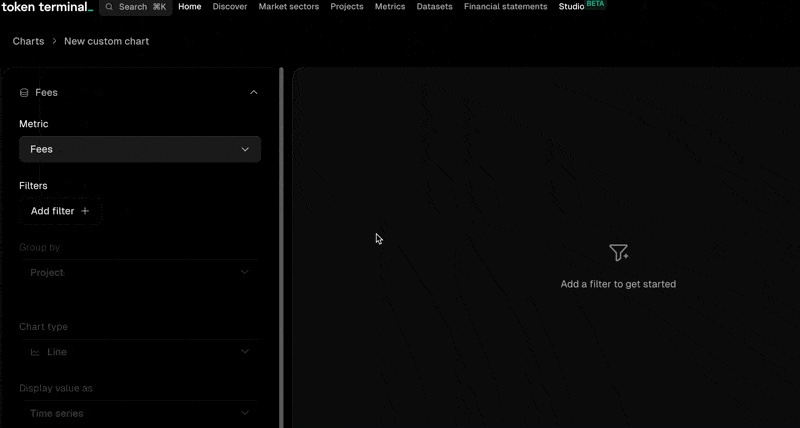
Task: Click the Add filter button
Action: pos(60,211)
